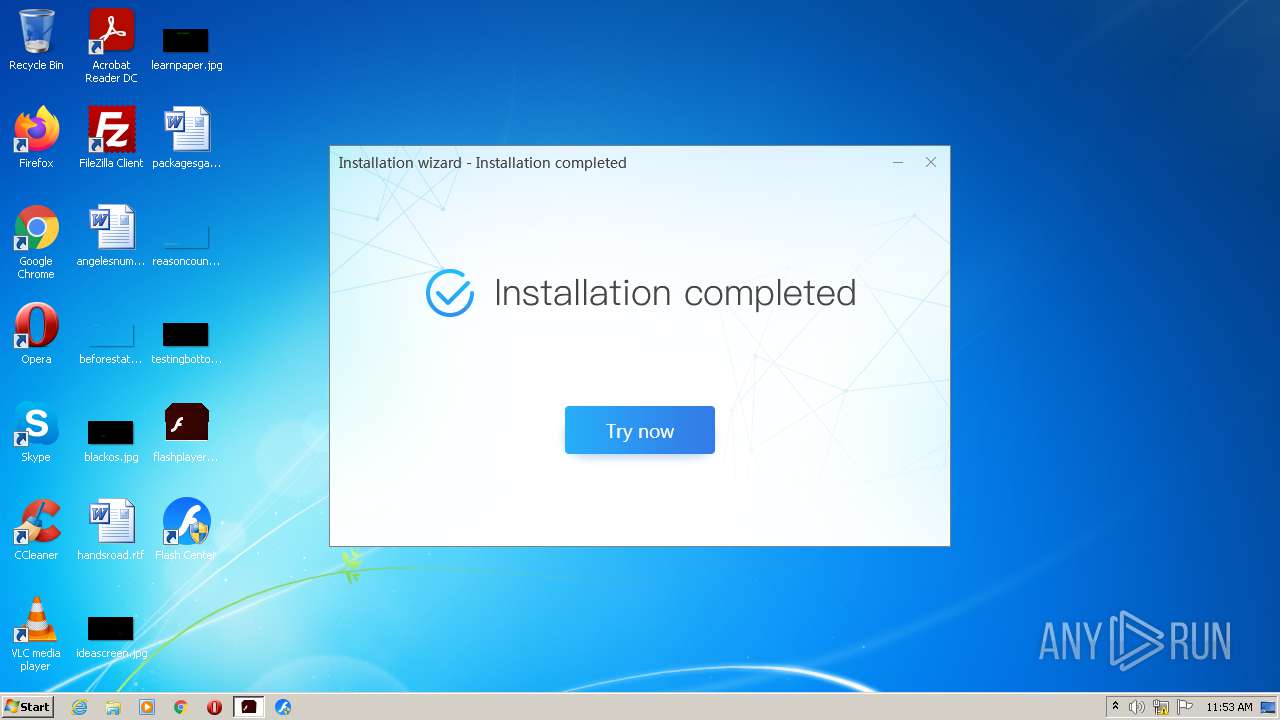This screenshot has height=720, width=1280.
Task: Close the Installation wizard window
Action: click(931, 162)
